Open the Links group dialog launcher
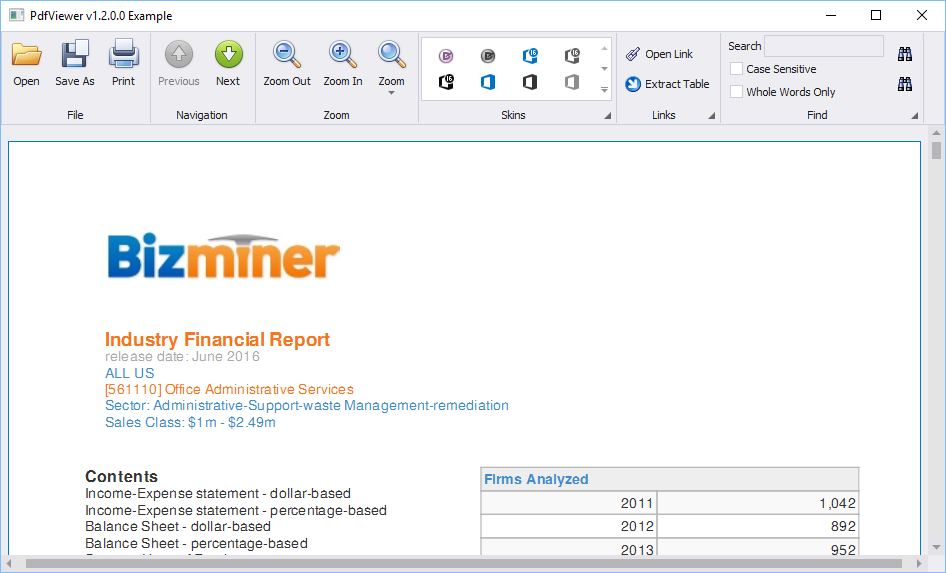This screenshot has width=946, height=573. click(711, 116)
